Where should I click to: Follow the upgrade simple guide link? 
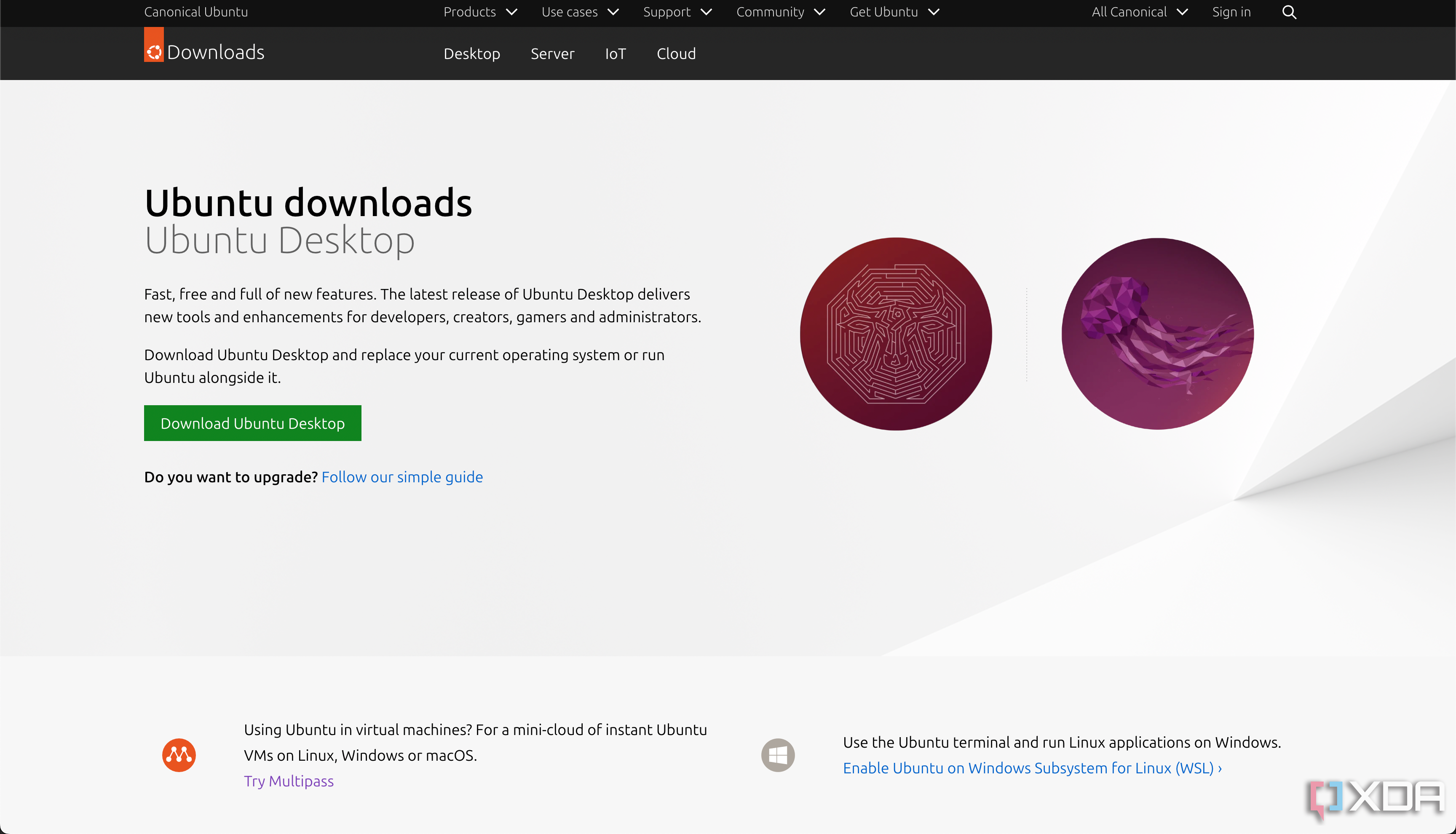click(402, 477)
